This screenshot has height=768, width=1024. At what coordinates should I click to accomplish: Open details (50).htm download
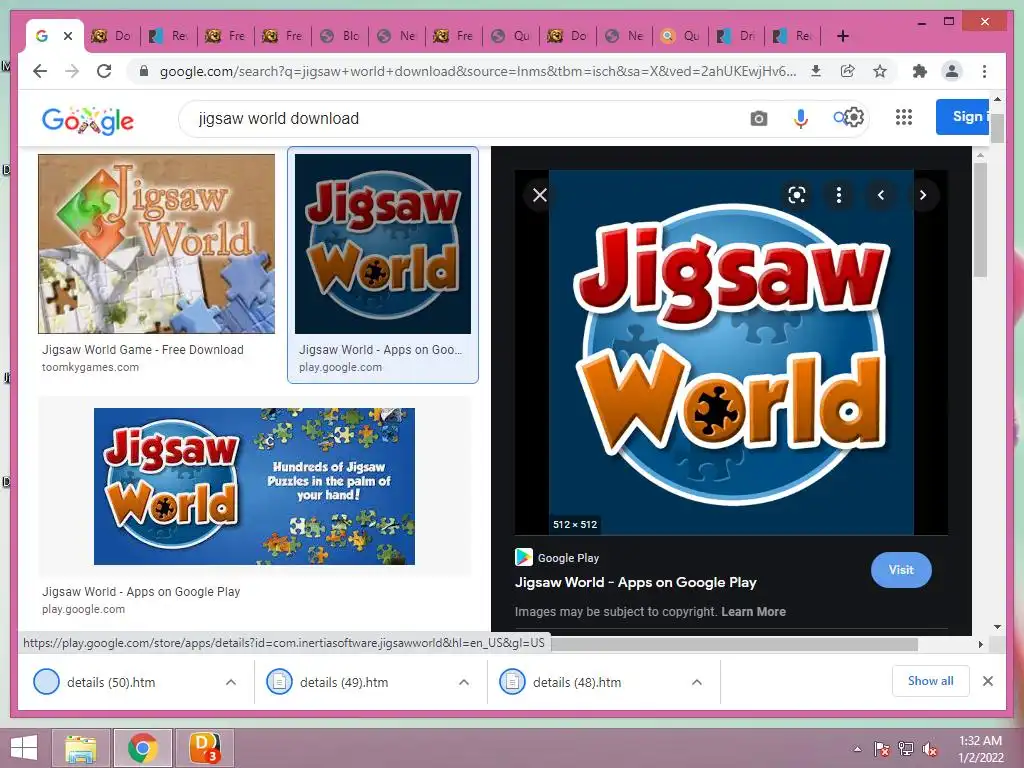(x=111, y=682)
